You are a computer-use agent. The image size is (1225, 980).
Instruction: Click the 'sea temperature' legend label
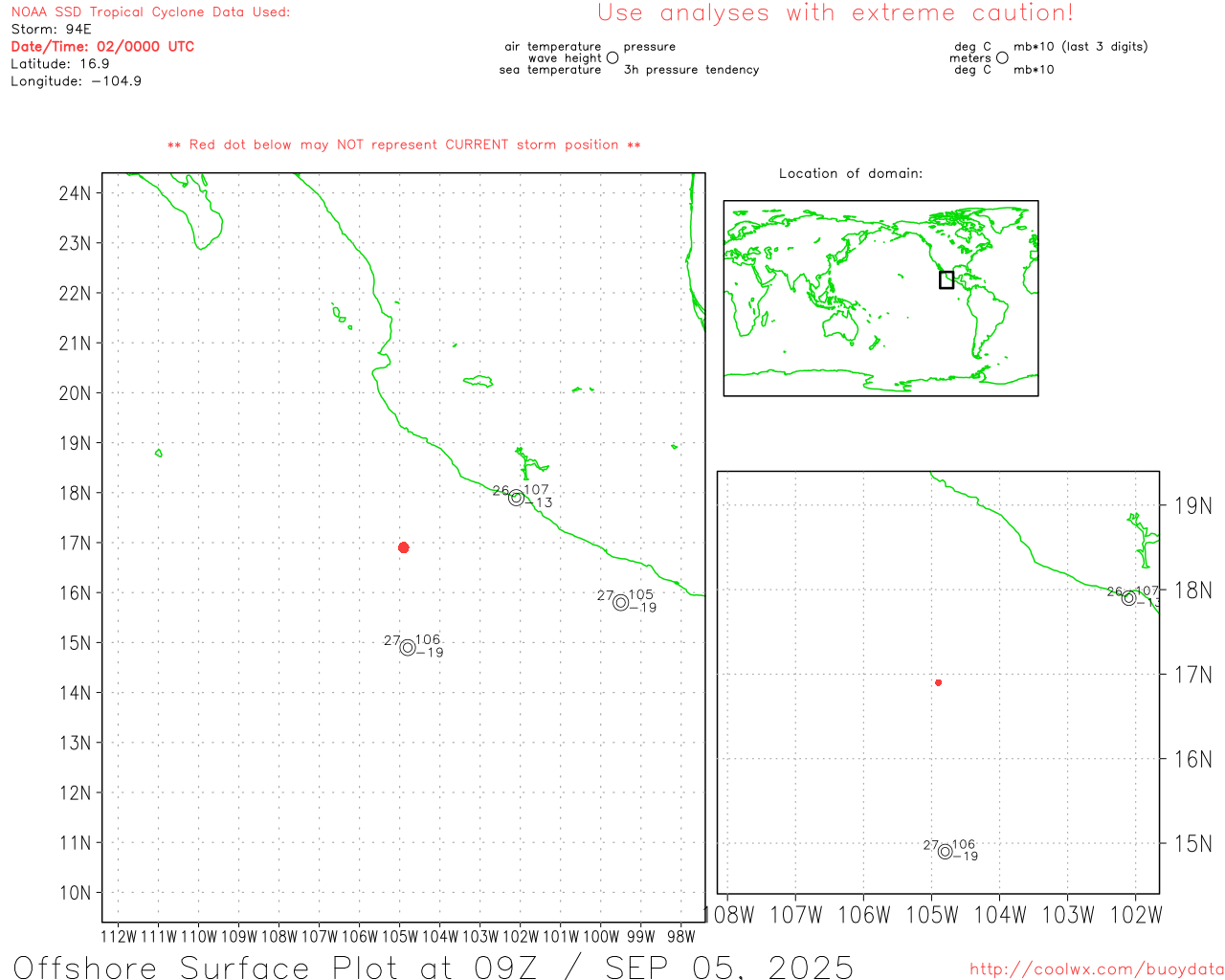[550, 70]
